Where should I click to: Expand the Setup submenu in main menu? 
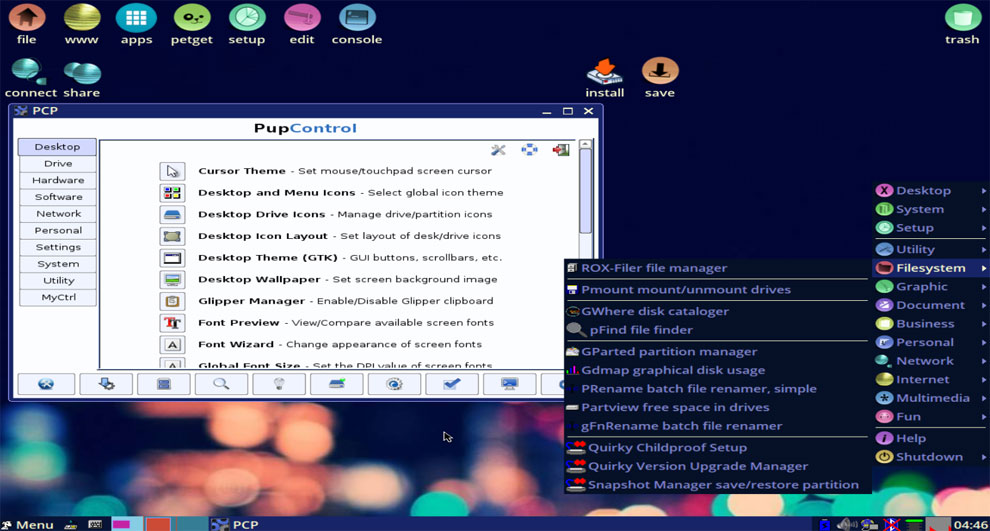pyautogui.click(x=931, y=228)
